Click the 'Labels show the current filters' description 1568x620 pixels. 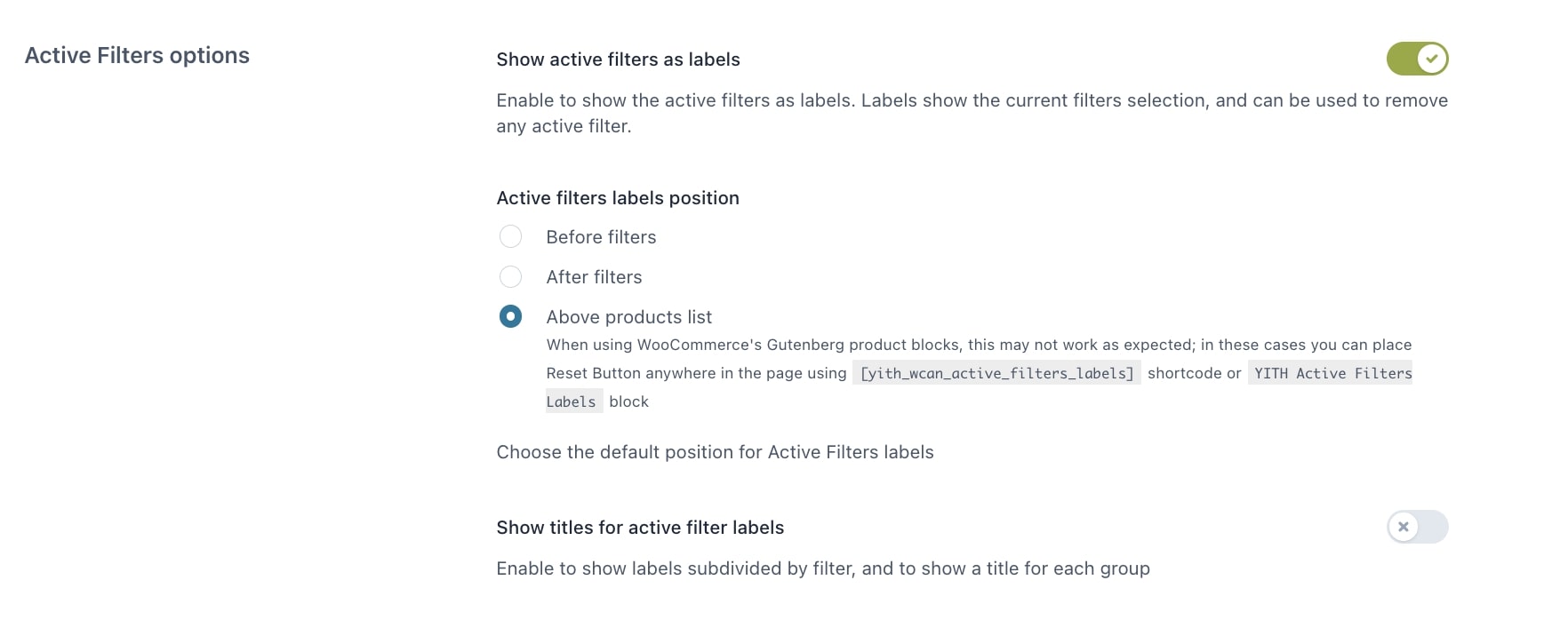pos(1031,100)
